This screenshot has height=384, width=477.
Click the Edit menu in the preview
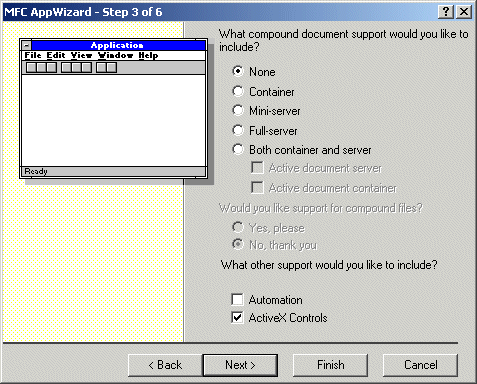point(56,55)
